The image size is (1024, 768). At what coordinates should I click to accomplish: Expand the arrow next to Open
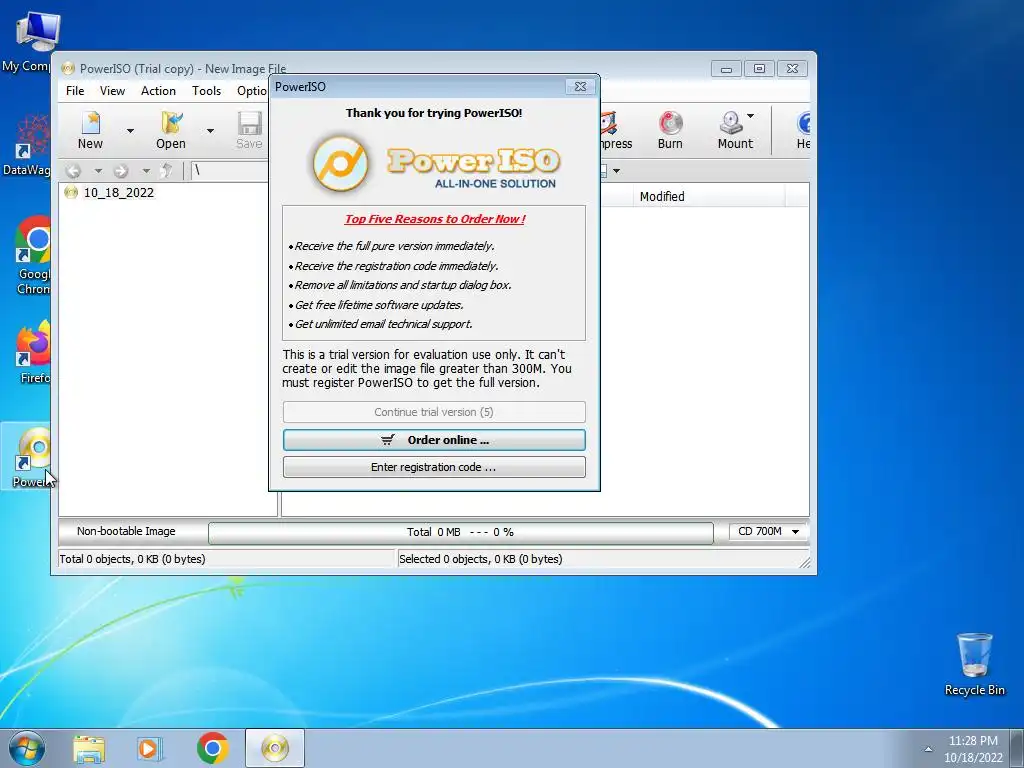(210, 131)
